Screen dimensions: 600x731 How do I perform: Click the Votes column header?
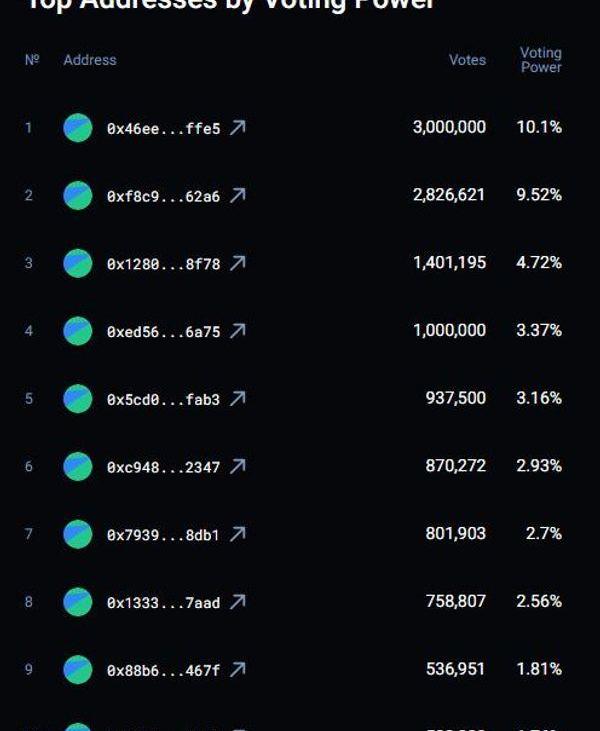pyautogui.click(x=467, y=60)
